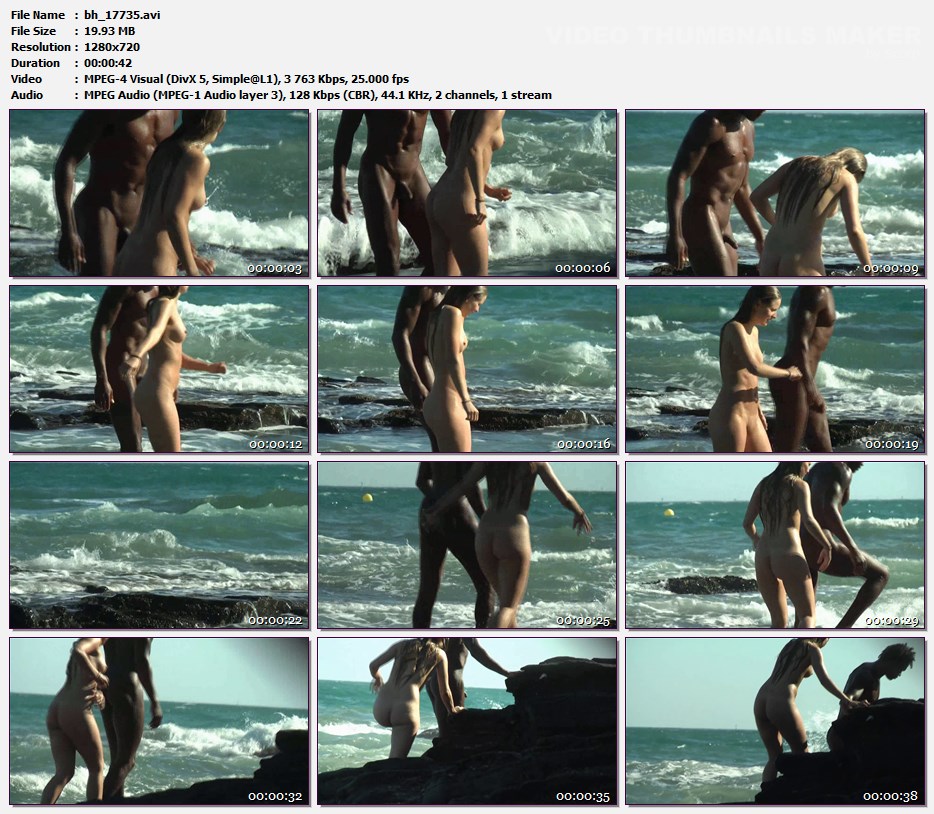Viewport: 934px width, 814px height.
Task: Select the thumbnail marked 00:00:32
Action: [x=160, y=721]
